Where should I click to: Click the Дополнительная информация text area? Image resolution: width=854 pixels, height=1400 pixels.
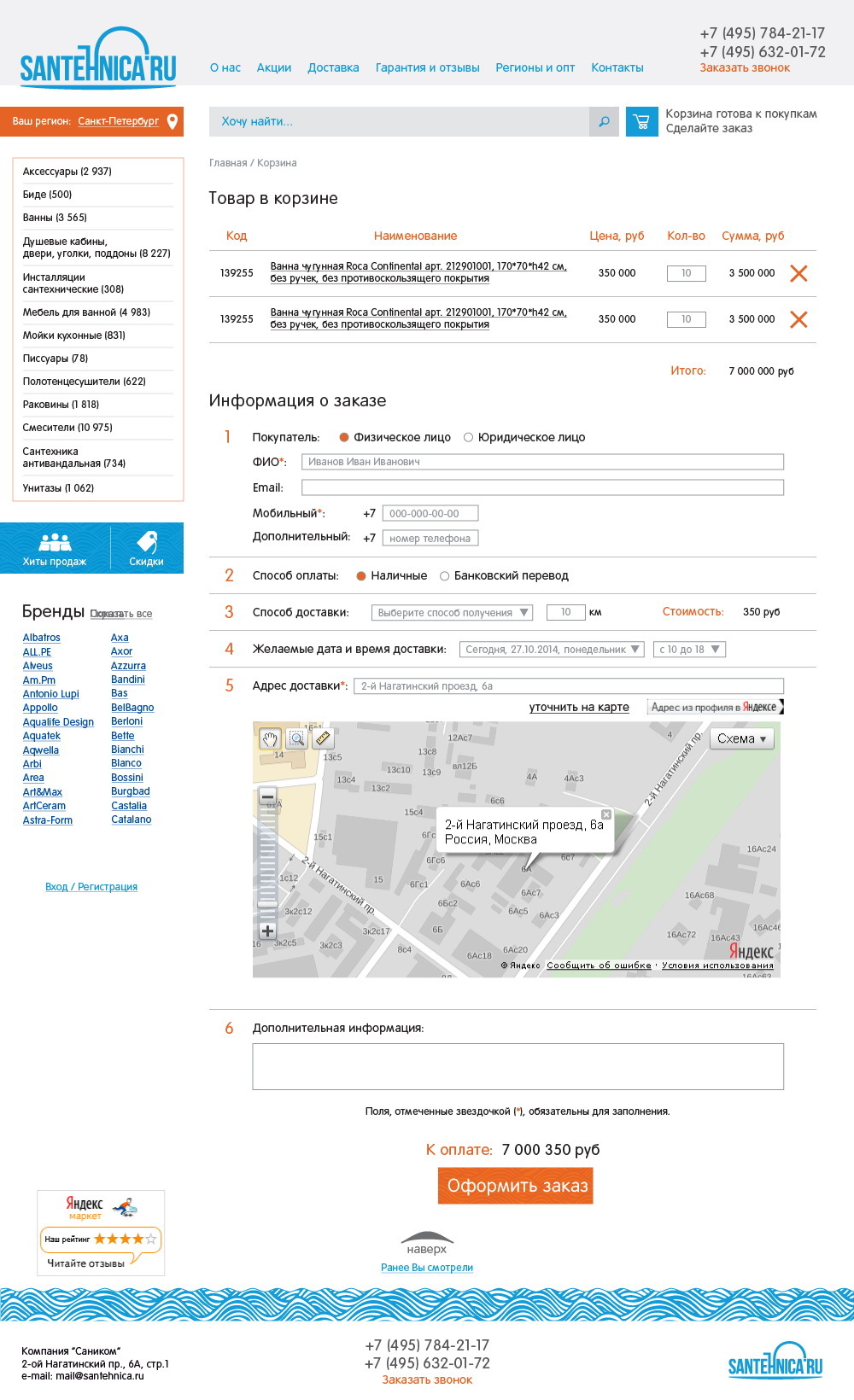(518, 1066)
